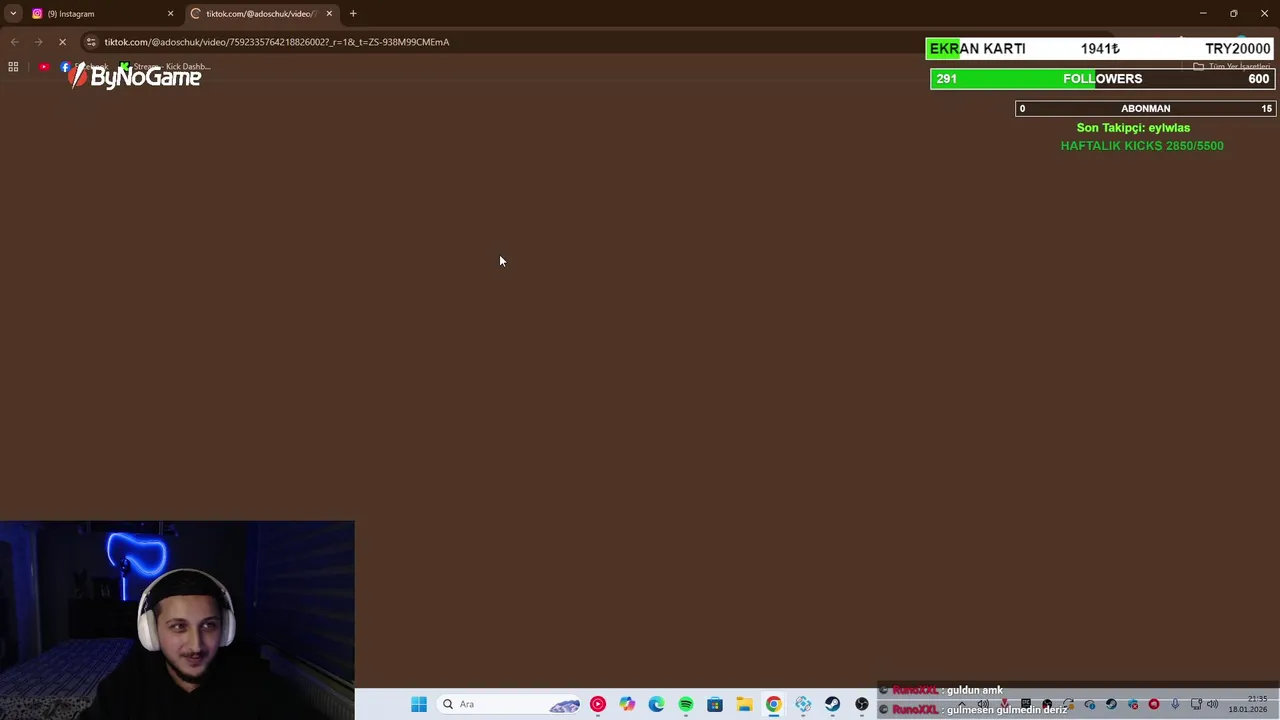Open OBS Studio from the taskbar
Viewport: 1280px width, 720px height.
862,704
